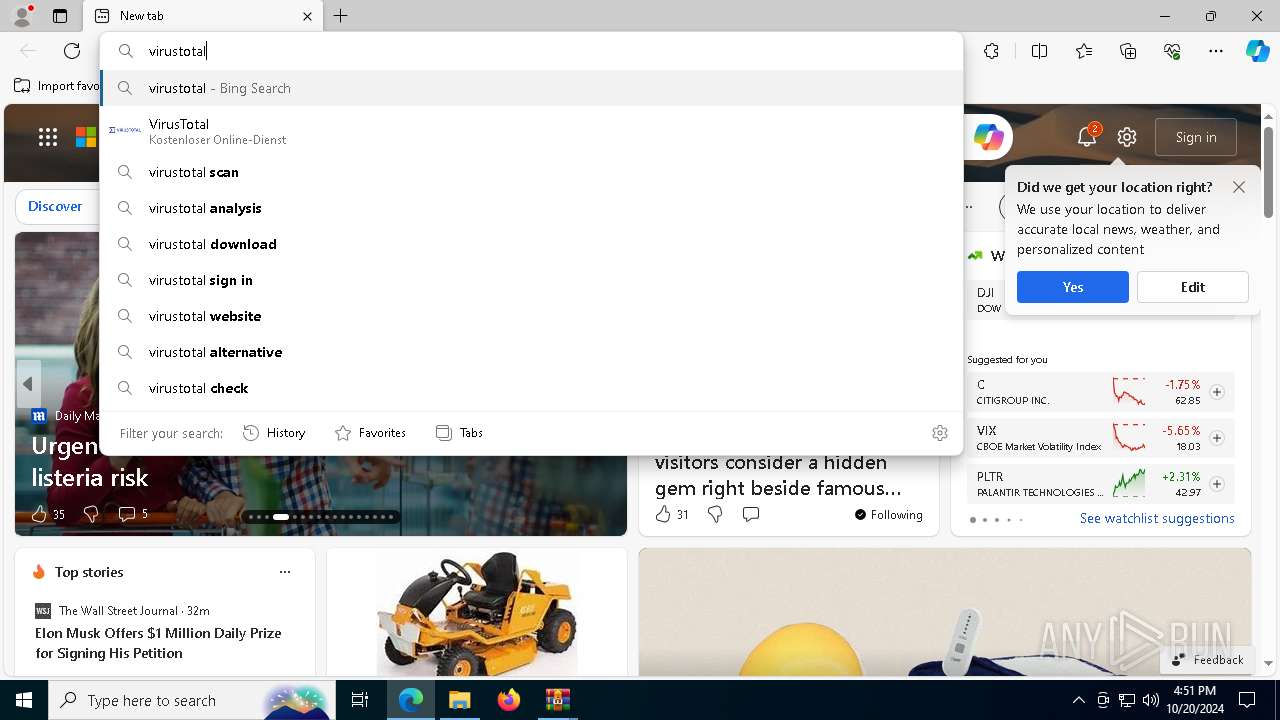Toggle Split screen view icon
The image size is (1280, 720).
coord(1039,51)
